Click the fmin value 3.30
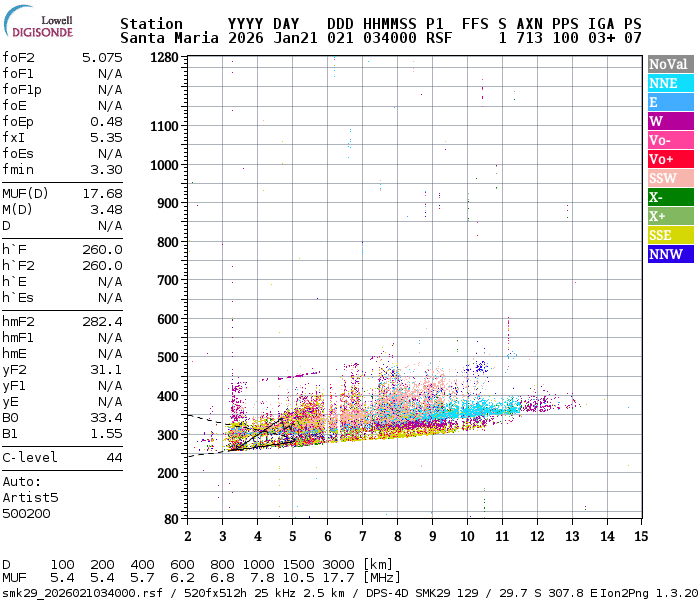 [106, 170]
